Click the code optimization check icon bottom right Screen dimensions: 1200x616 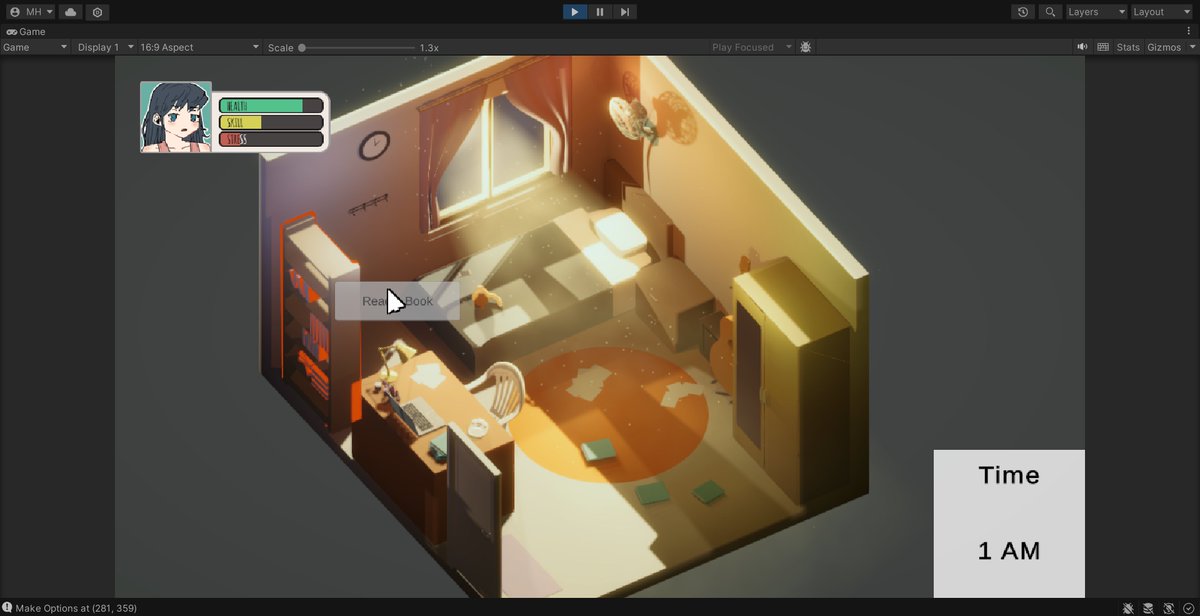(x=1189, y=607)
